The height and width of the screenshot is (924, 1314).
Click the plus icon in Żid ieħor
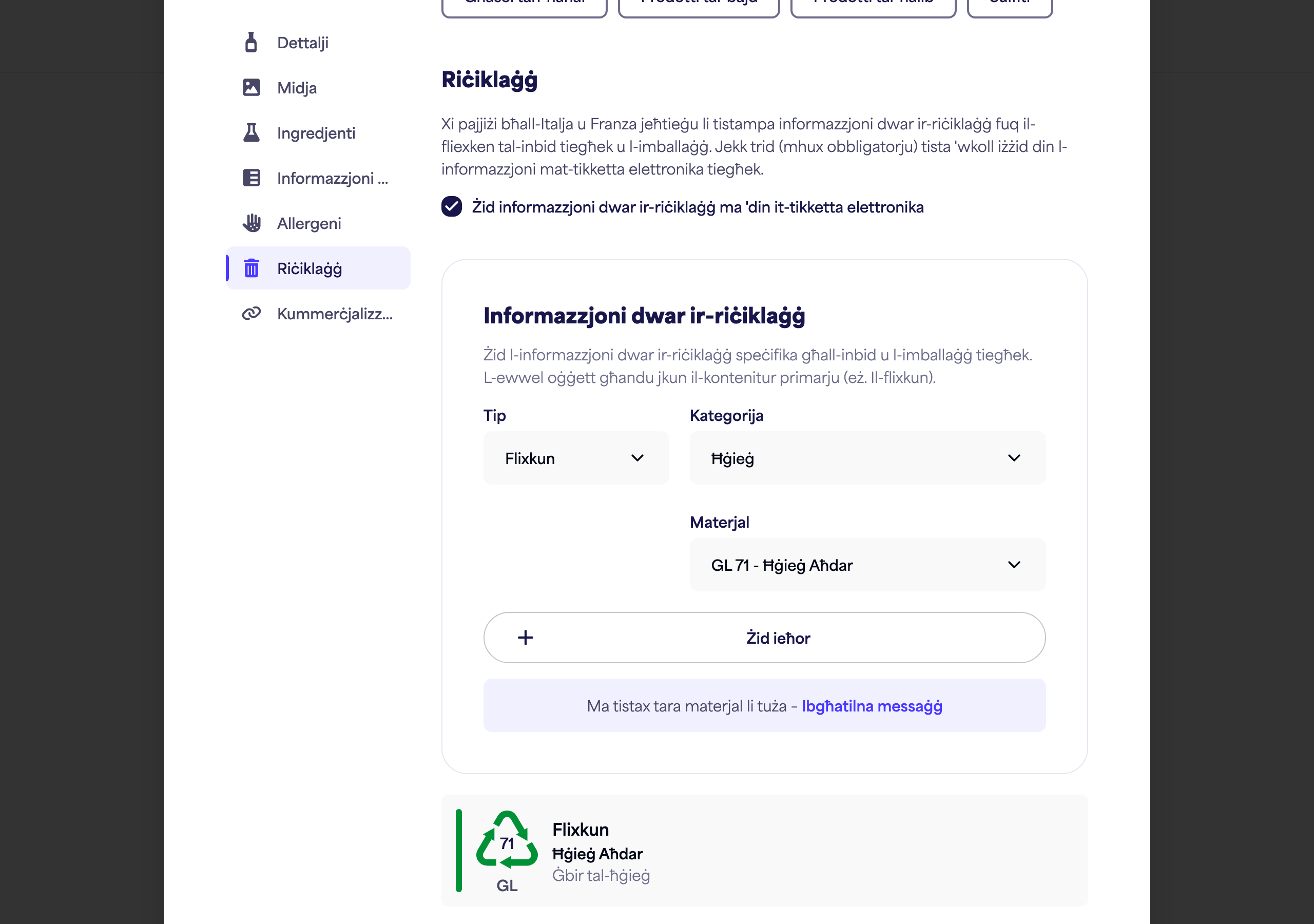(x=525, y=638)
